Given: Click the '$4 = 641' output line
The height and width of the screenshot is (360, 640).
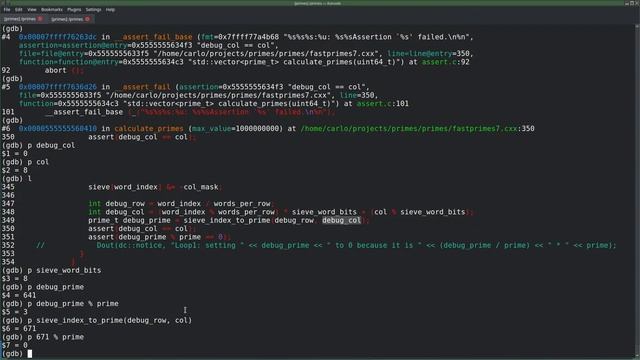Looking at the screenshot, I should [19, 295].
